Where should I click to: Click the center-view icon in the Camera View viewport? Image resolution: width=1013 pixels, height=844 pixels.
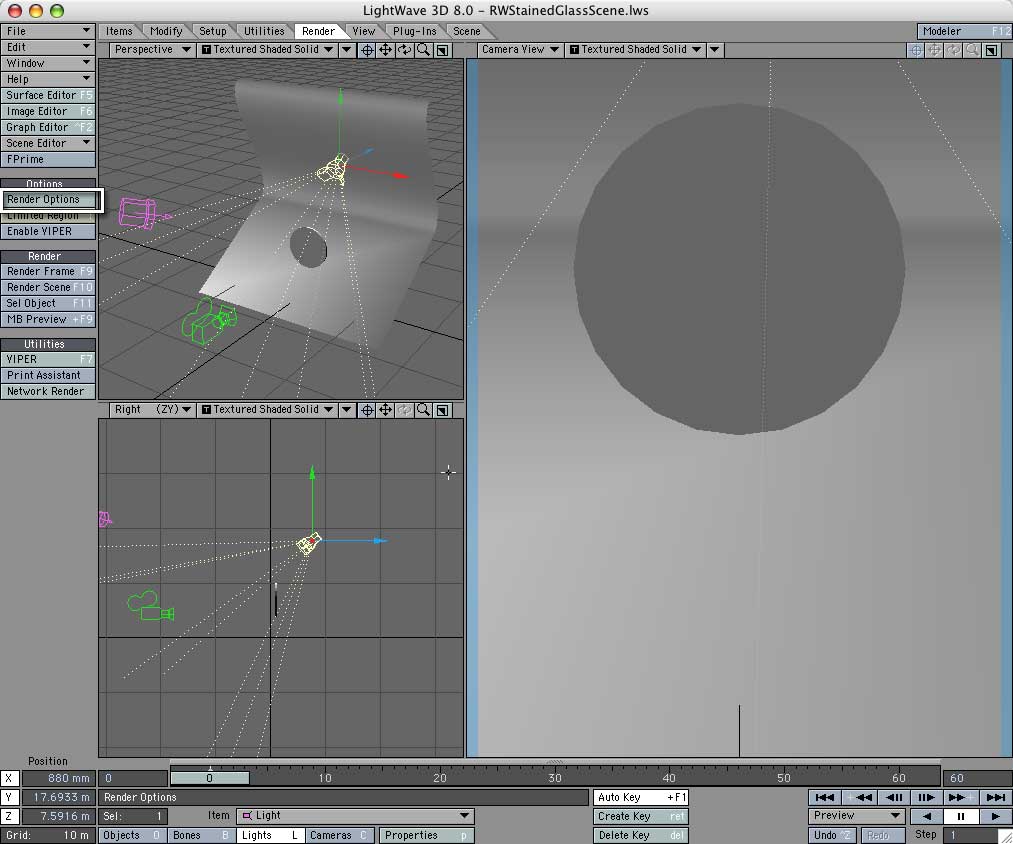pyautogui.click(x=915, y=50)
